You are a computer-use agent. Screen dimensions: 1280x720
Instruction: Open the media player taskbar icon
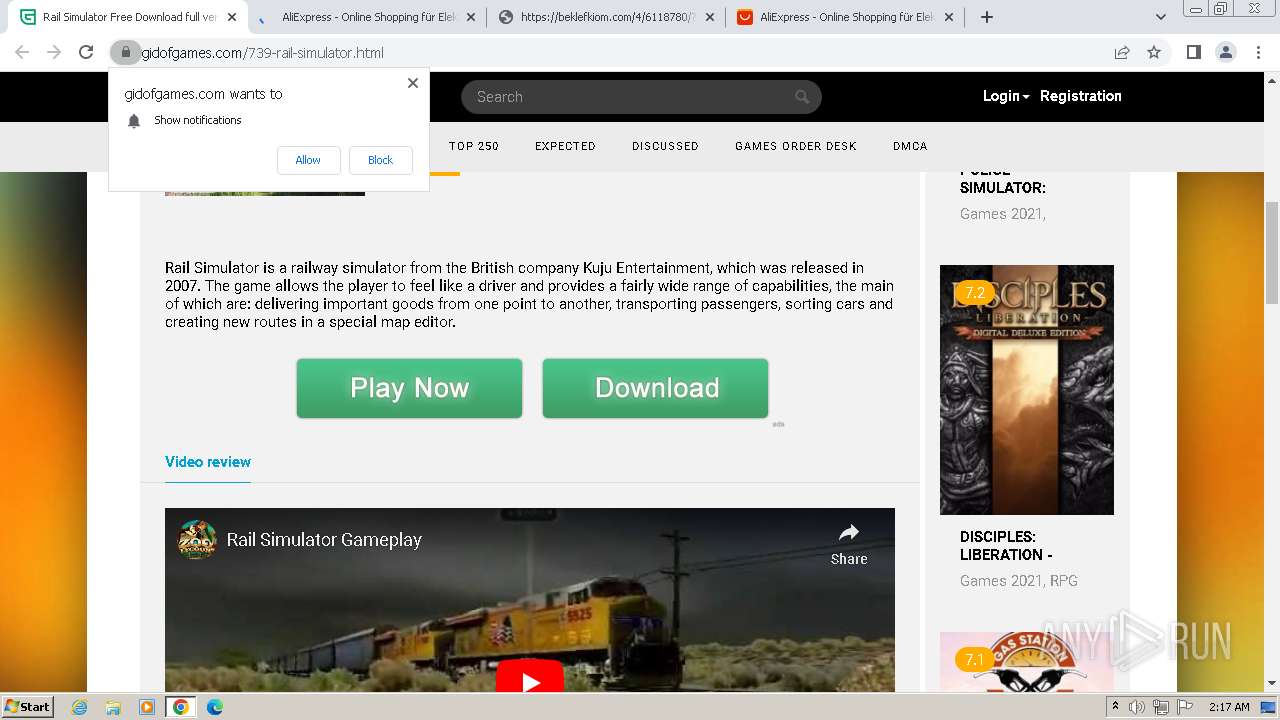tap(147, 707)
